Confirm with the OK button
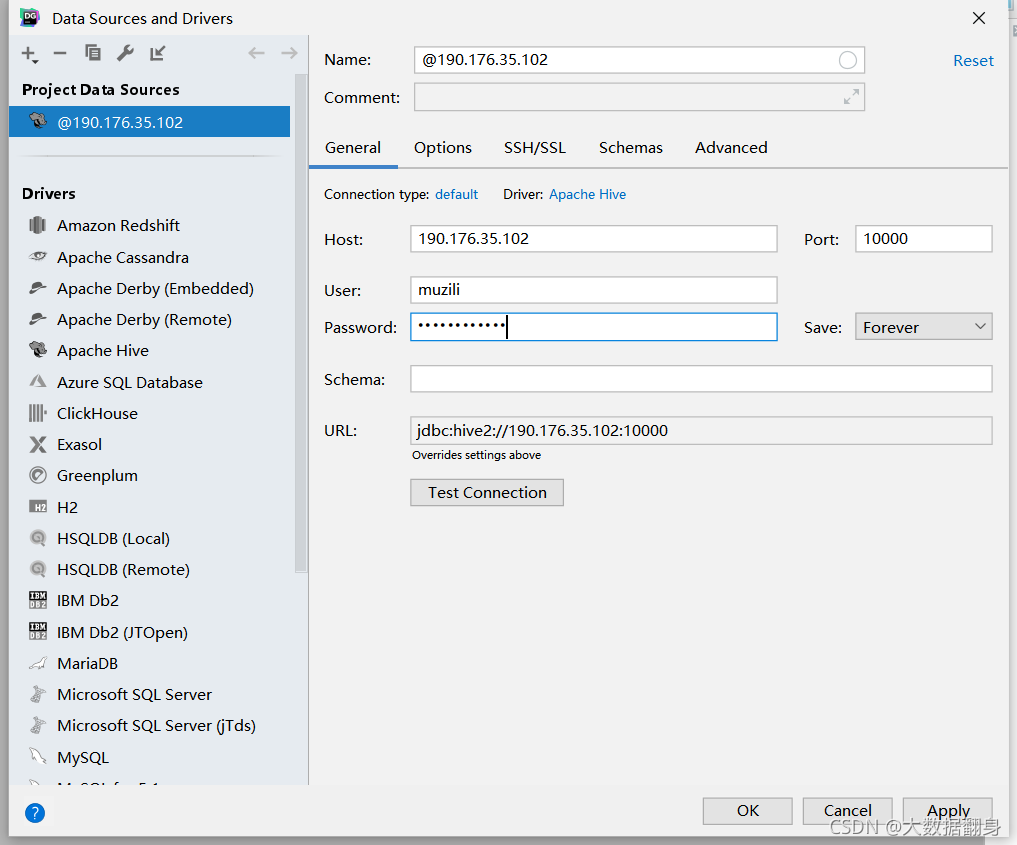 coord(748,811)
